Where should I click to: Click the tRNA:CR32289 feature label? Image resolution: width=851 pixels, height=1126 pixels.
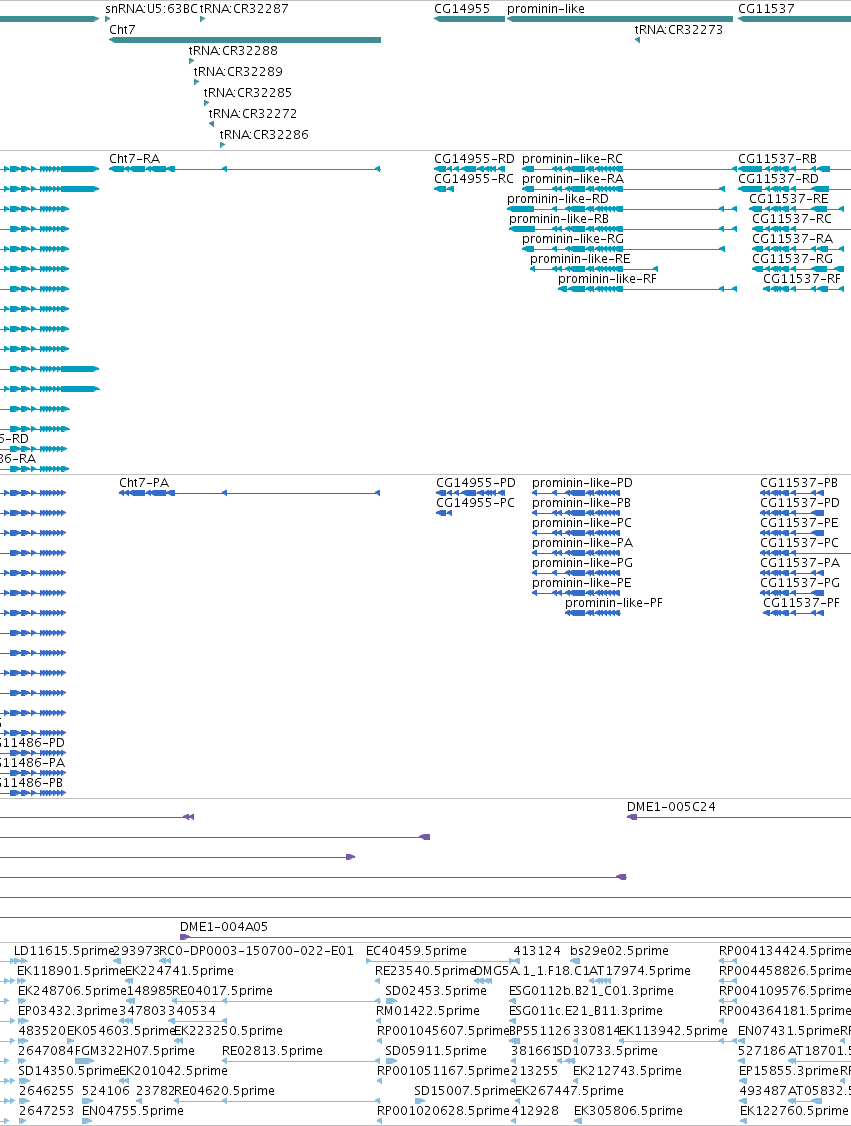pyautogui.click(x=238, y=72)
